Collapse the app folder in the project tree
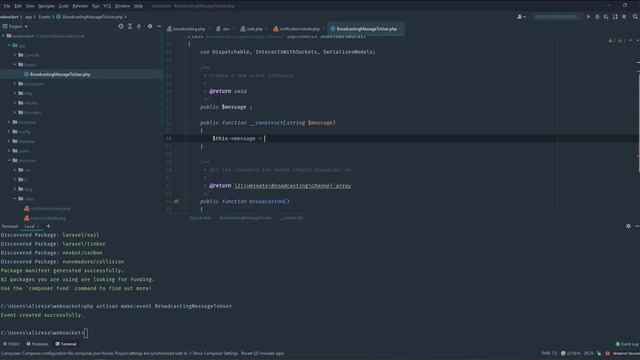 tap(9, 45)
